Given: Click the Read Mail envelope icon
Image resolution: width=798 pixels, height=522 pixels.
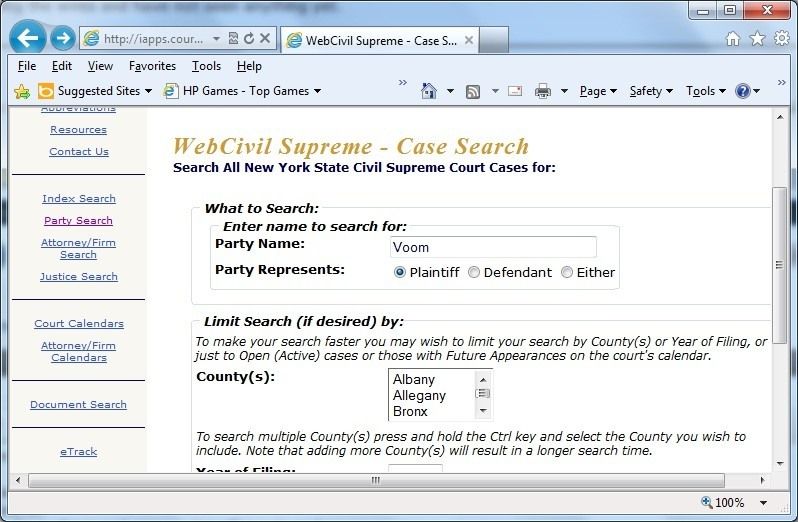Looking at the screenshot, I should [x=515, y=91].
